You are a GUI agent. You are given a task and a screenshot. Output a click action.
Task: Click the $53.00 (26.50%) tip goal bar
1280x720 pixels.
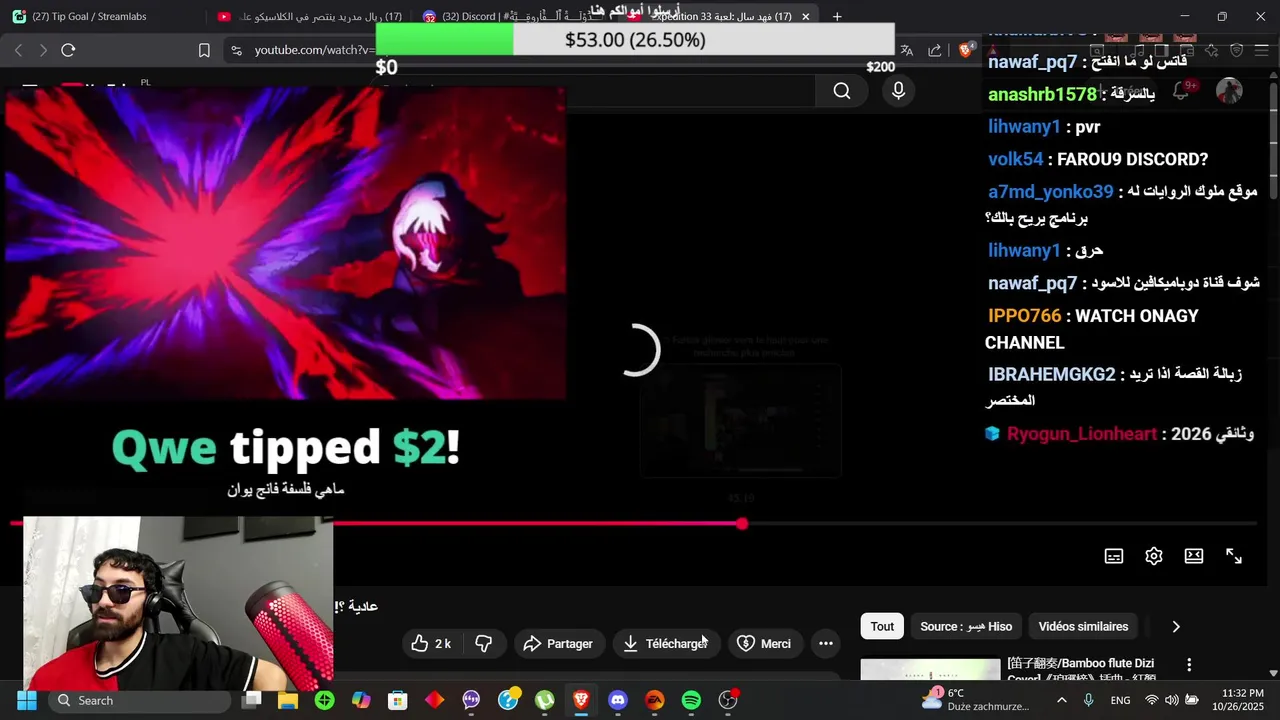point(635,40)
